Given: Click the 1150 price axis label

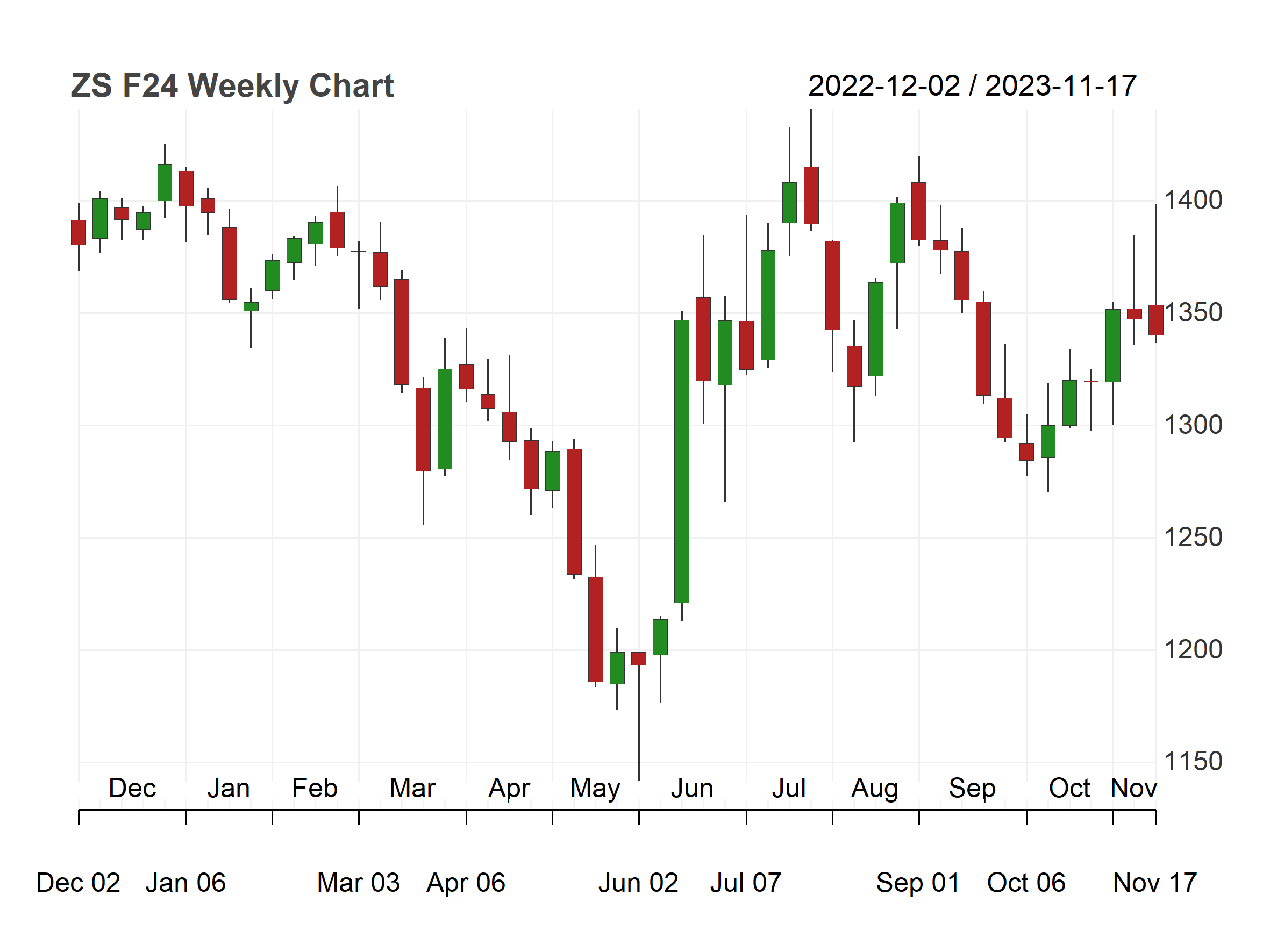Looking at the screenshot, I should [1193, 762].
